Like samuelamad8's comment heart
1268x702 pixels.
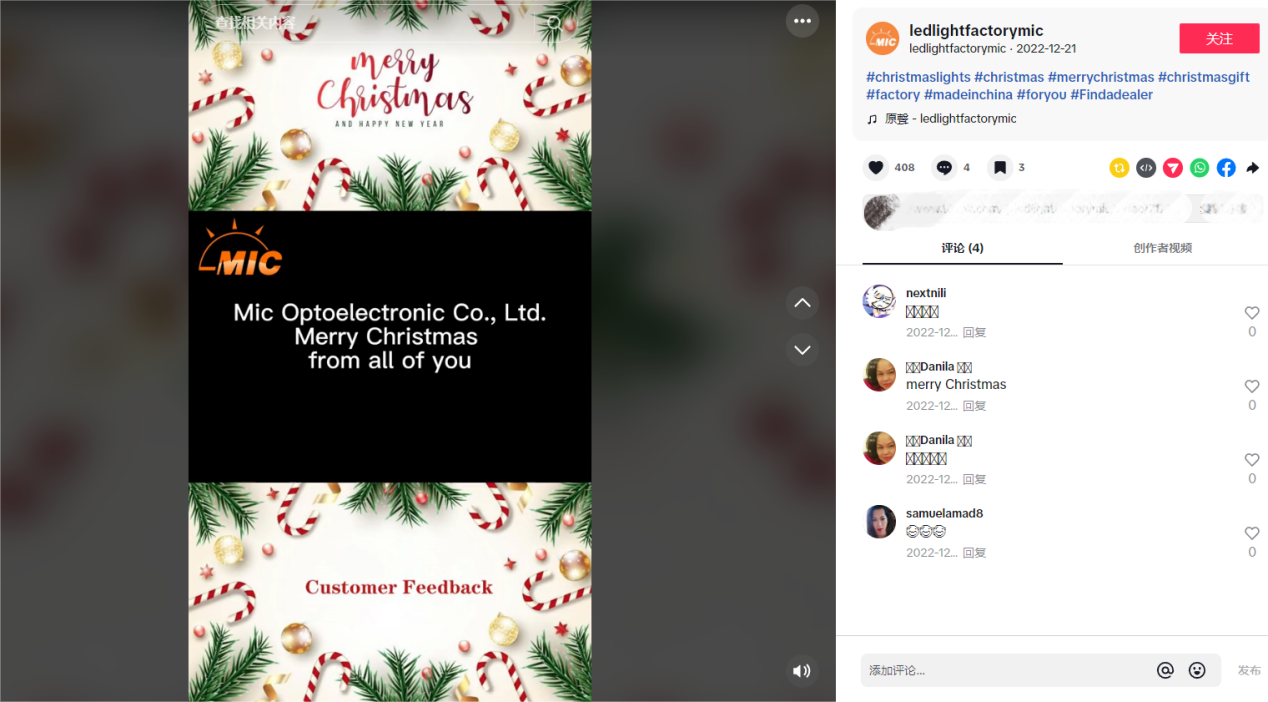(x=1251, y=534)
